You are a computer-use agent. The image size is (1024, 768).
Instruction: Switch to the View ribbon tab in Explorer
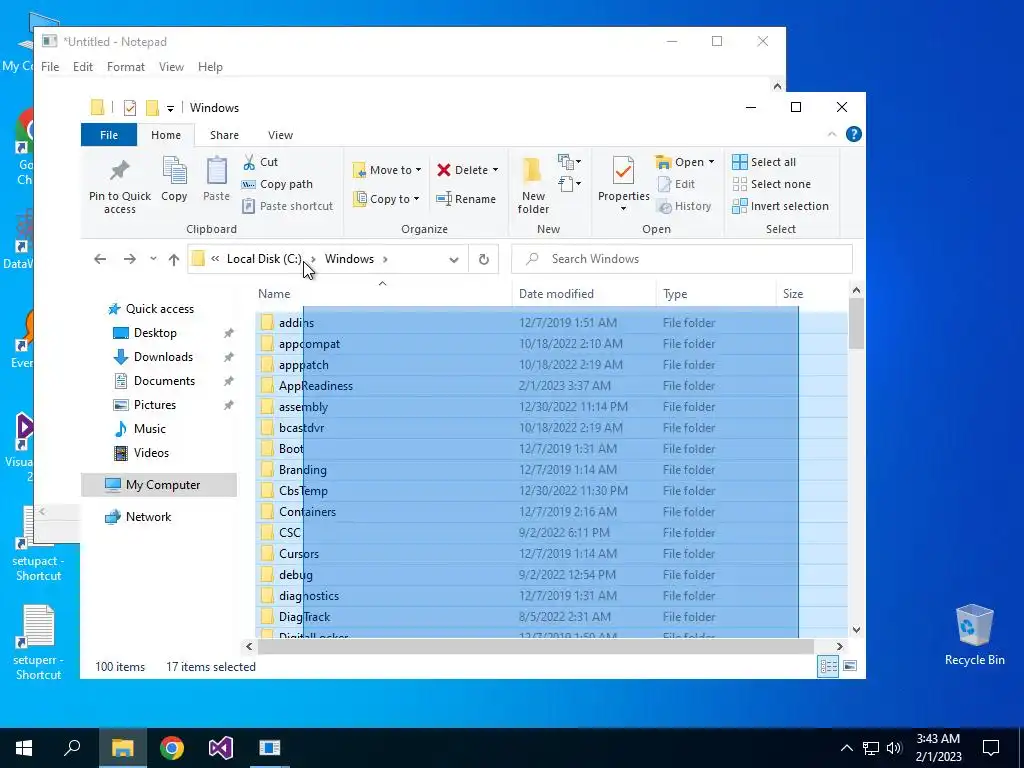[x=280, y=135]
